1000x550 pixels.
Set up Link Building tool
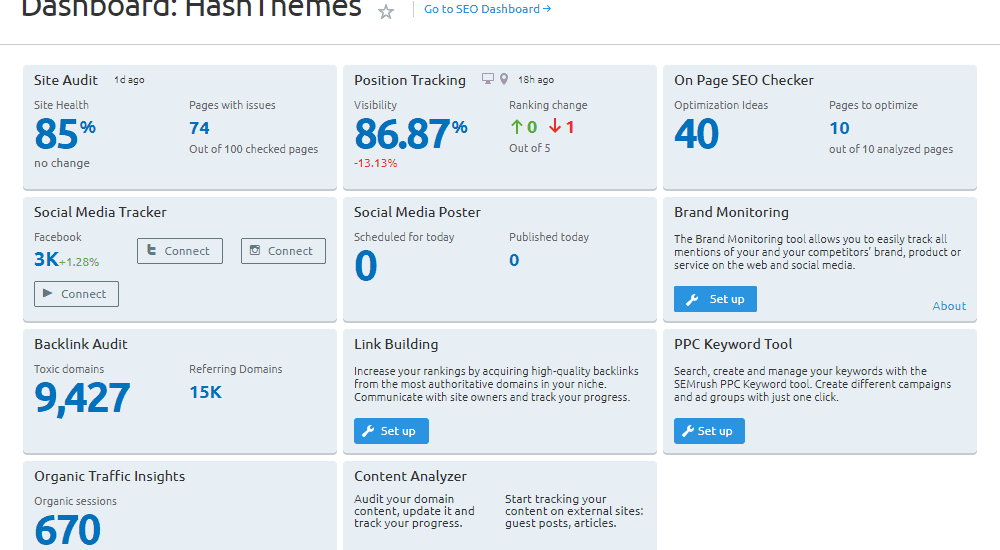[391, 431]
